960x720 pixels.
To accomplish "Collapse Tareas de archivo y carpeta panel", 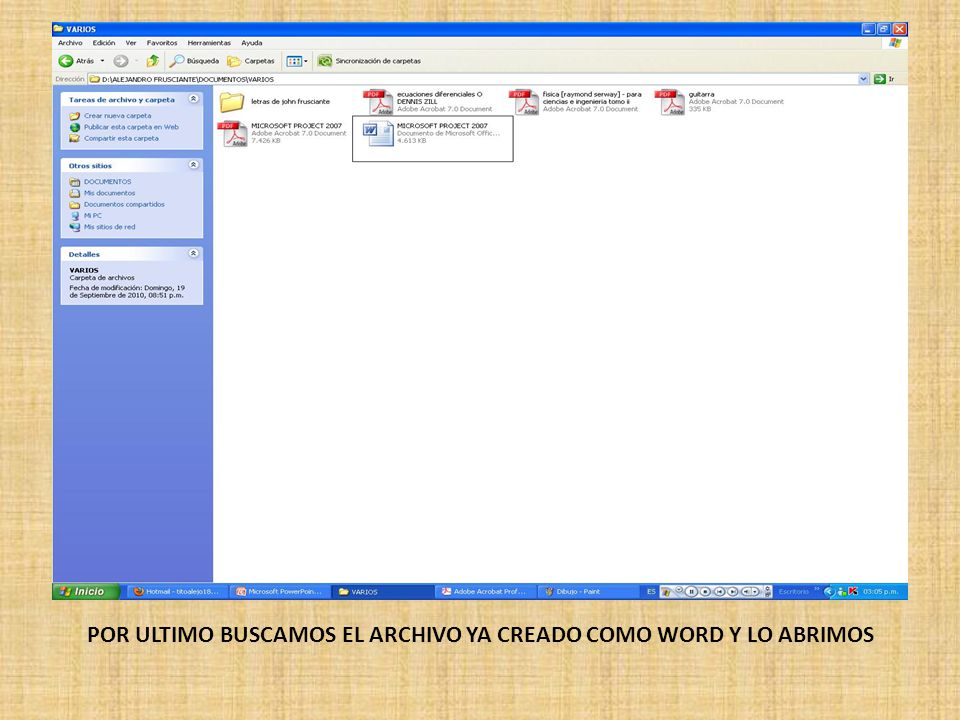I will click(193, 99).
